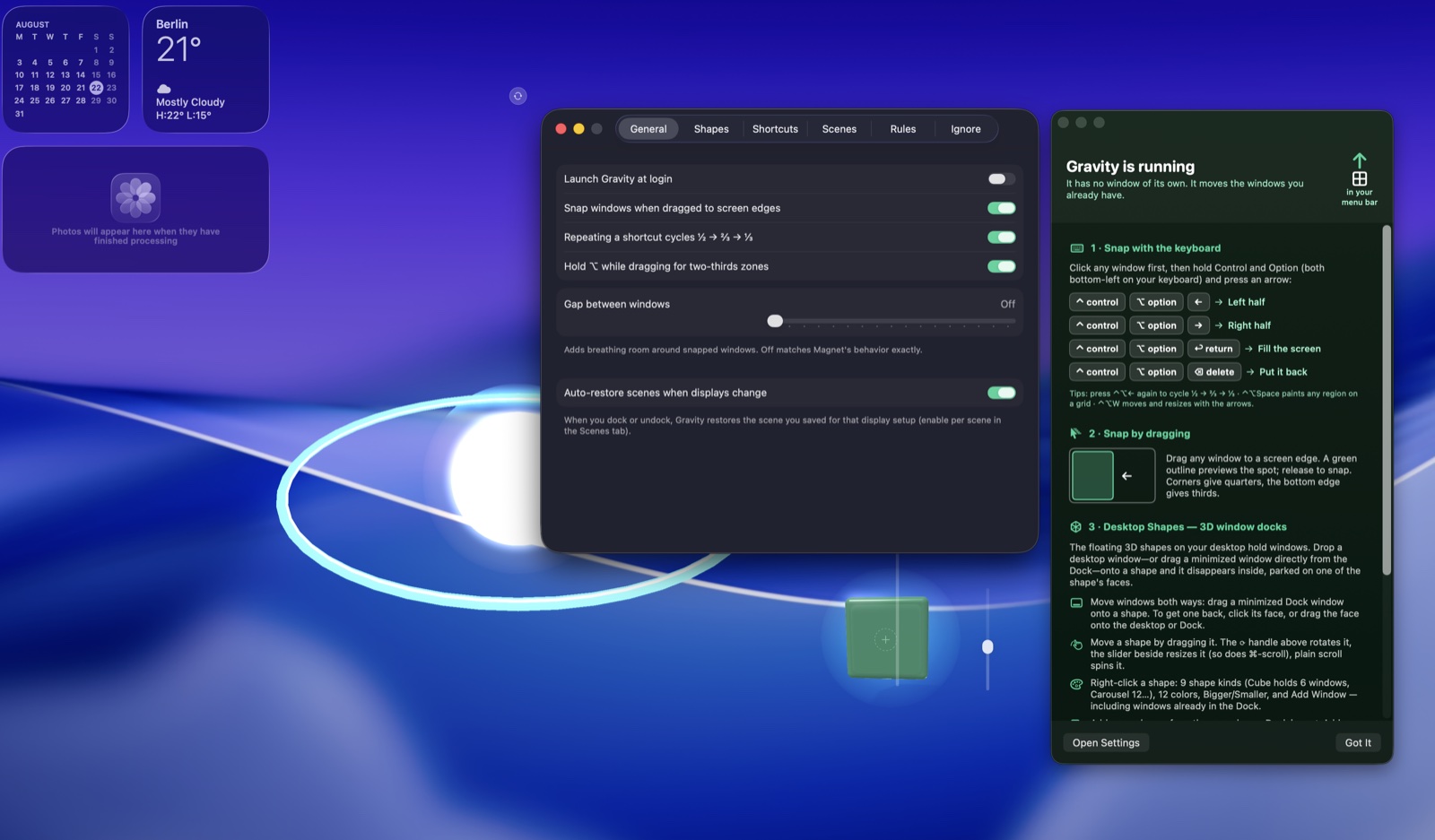Click the white arrow in the snap preview box
Screen dimensions: 1435x840
[1126, 476]
